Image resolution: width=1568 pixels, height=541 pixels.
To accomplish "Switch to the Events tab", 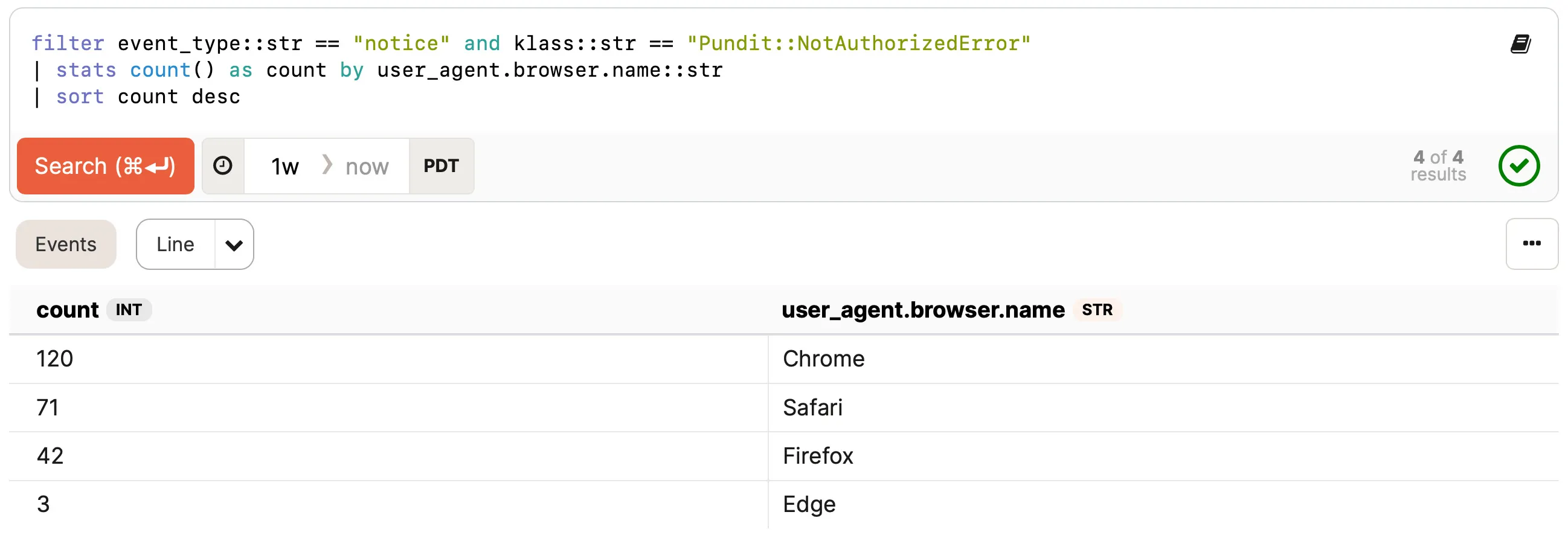I will tap(66, 244).
